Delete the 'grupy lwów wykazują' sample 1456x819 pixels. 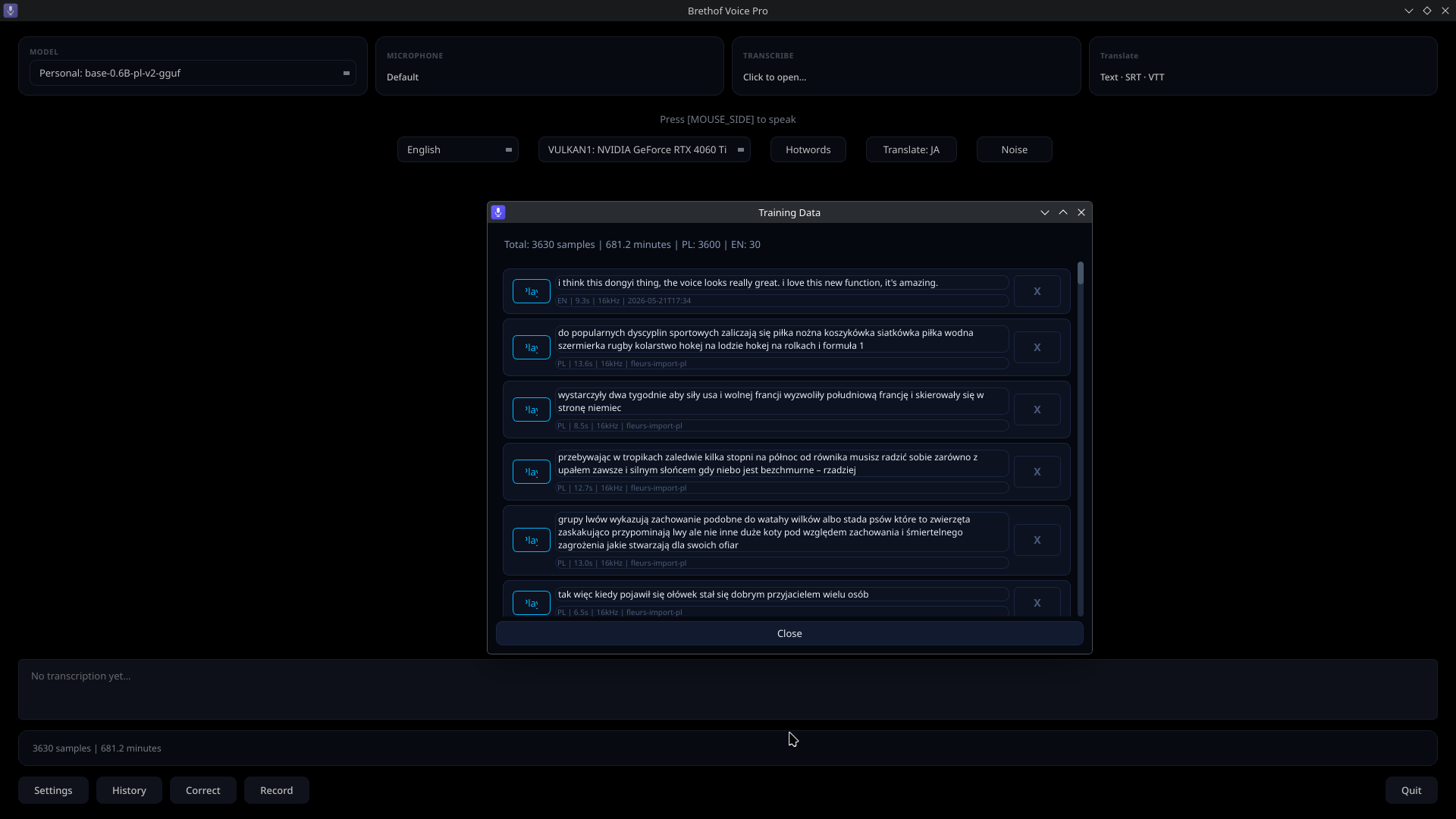(1037, 540)
